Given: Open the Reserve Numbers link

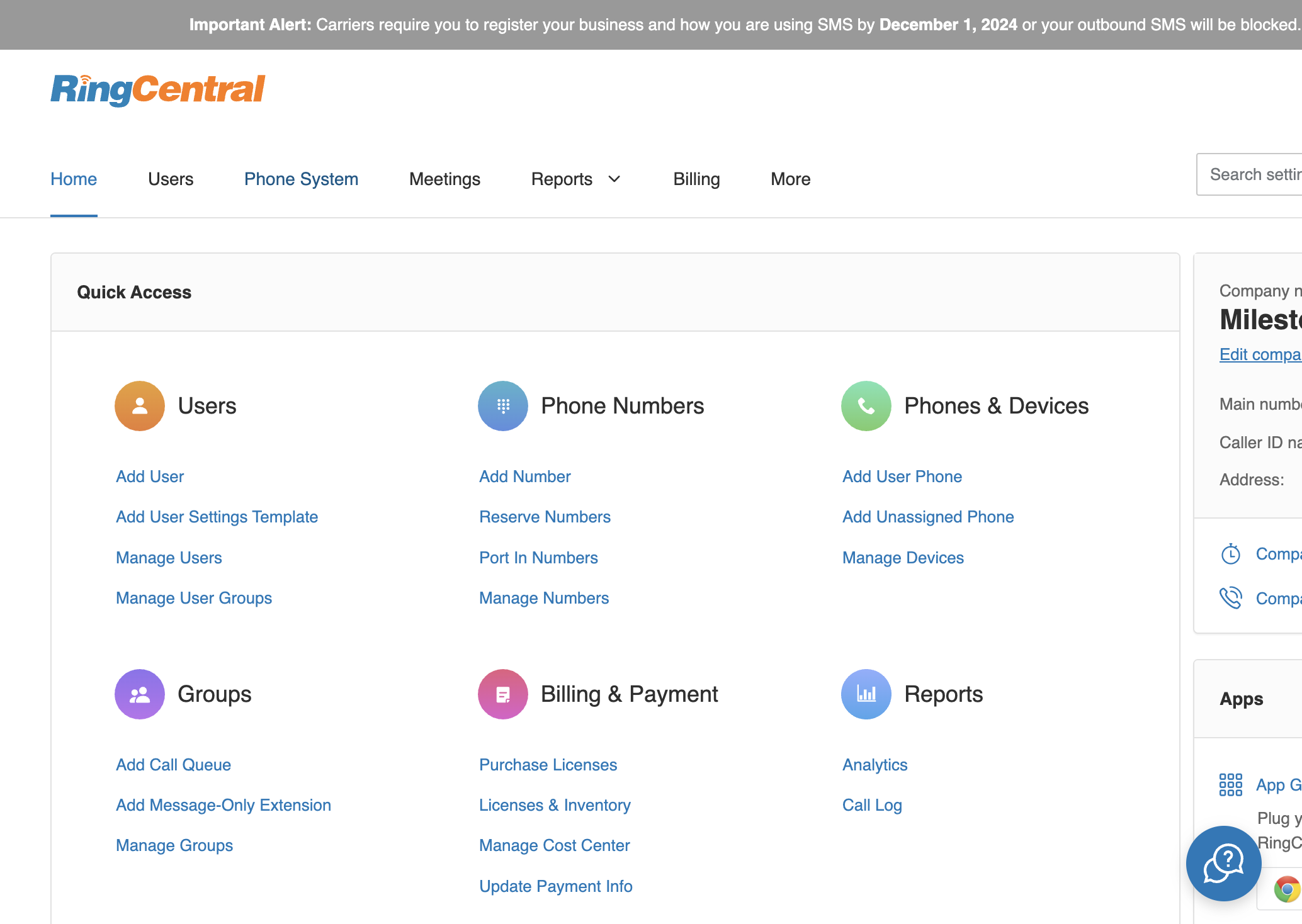Looking at the screenshot, I should click(545, 517).
